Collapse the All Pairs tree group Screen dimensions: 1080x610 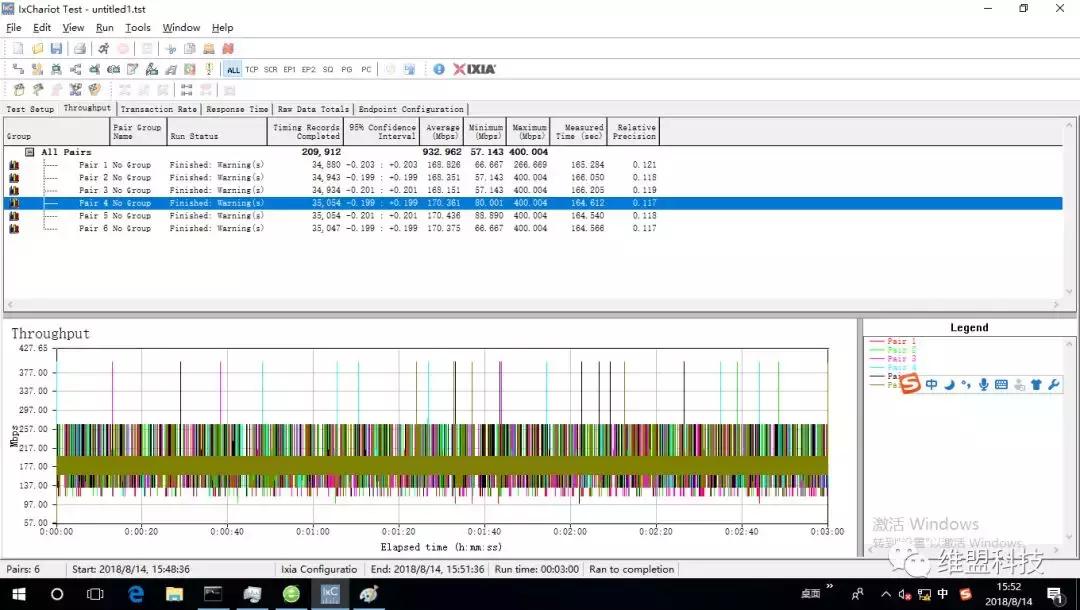[x=30, y=152]
